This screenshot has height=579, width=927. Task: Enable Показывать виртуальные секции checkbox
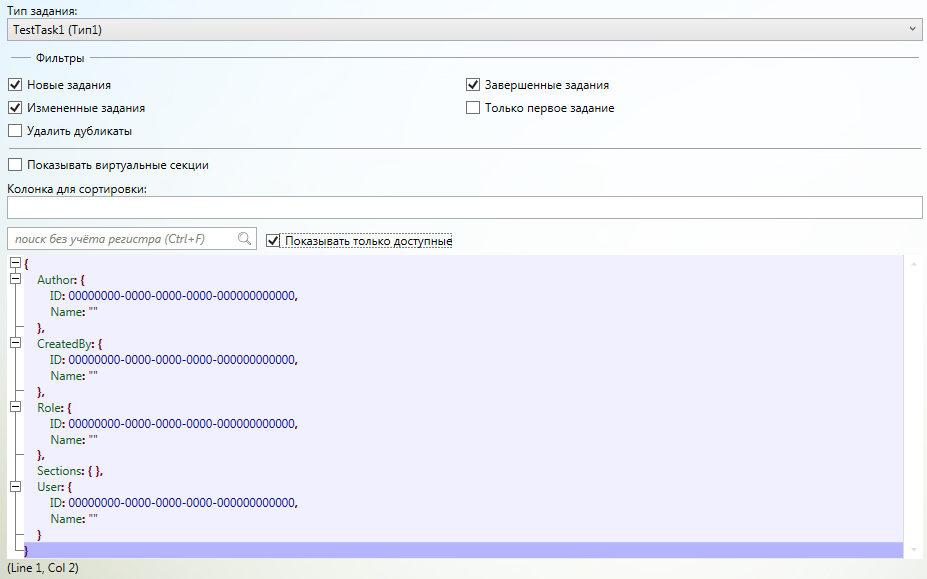click(15, 165)
